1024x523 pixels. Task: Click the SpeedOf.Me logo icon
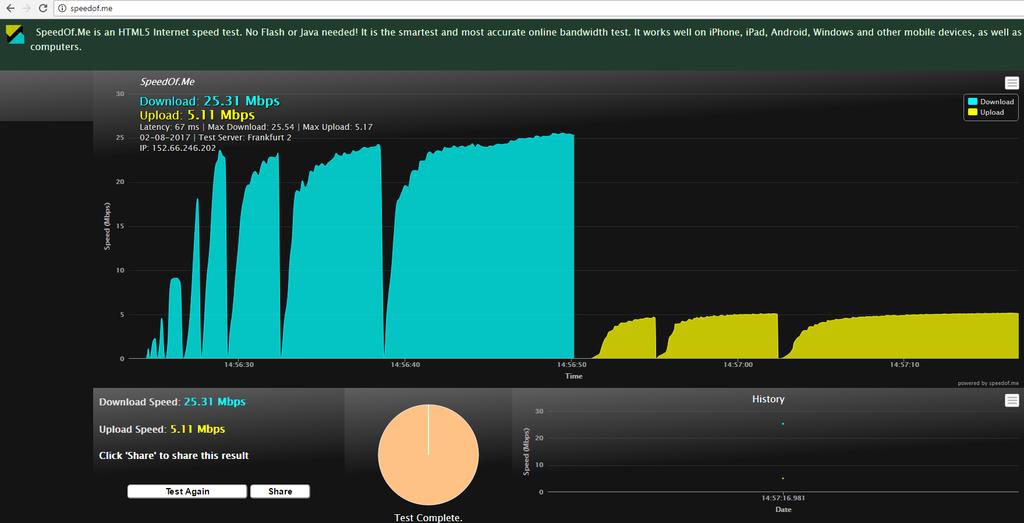tap(15, 34)
